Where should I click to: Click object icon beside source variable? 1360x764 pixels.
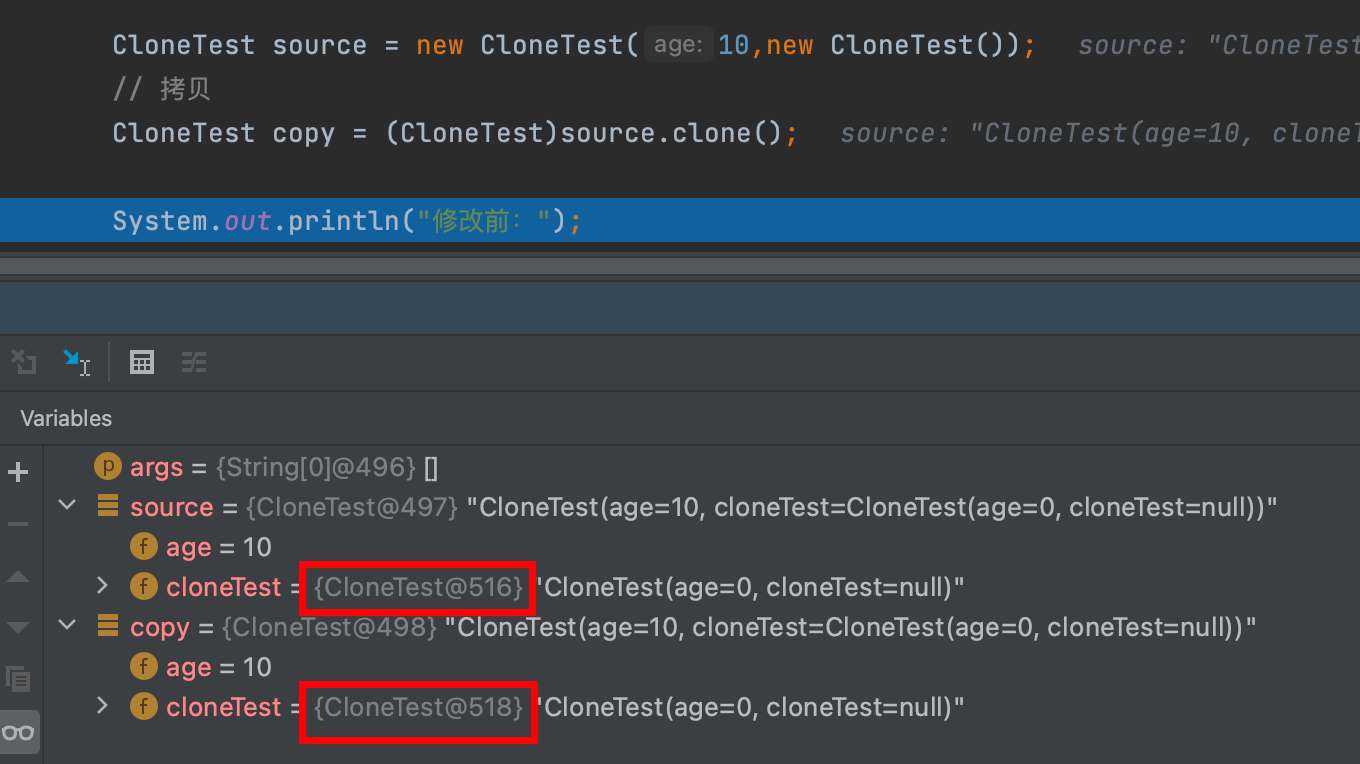[107, 506]
